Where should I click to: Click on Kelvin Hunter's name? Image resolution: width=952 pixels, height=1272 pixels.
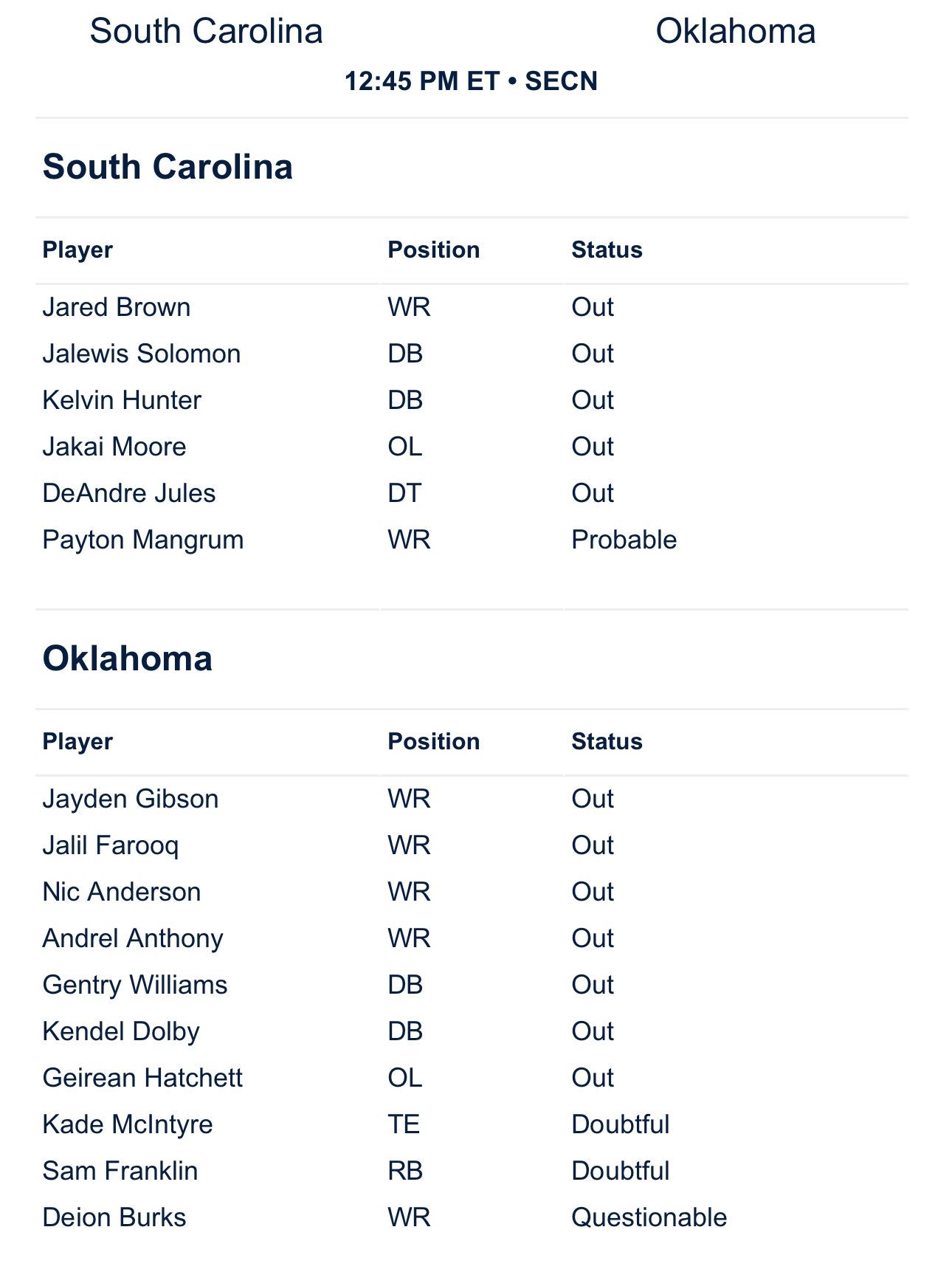click(x=122, y=400)
